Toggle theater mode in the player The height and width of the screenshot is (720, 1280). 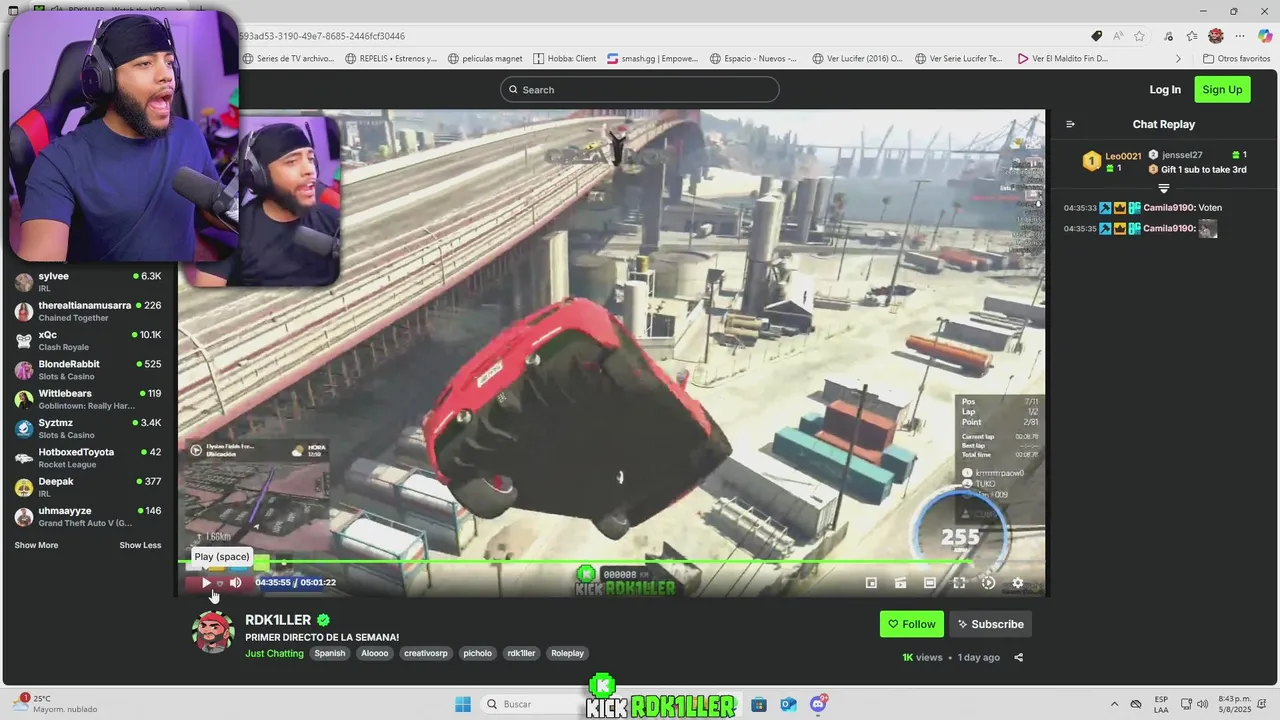point(930,583)
